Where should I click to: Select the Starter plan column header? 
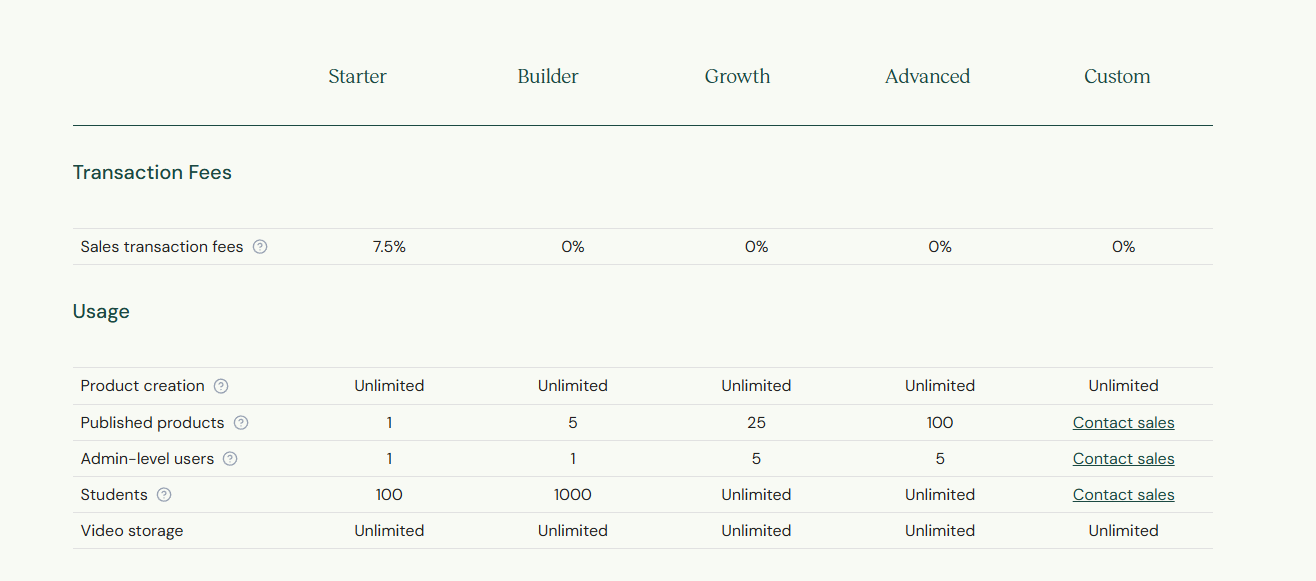(357, 77)
